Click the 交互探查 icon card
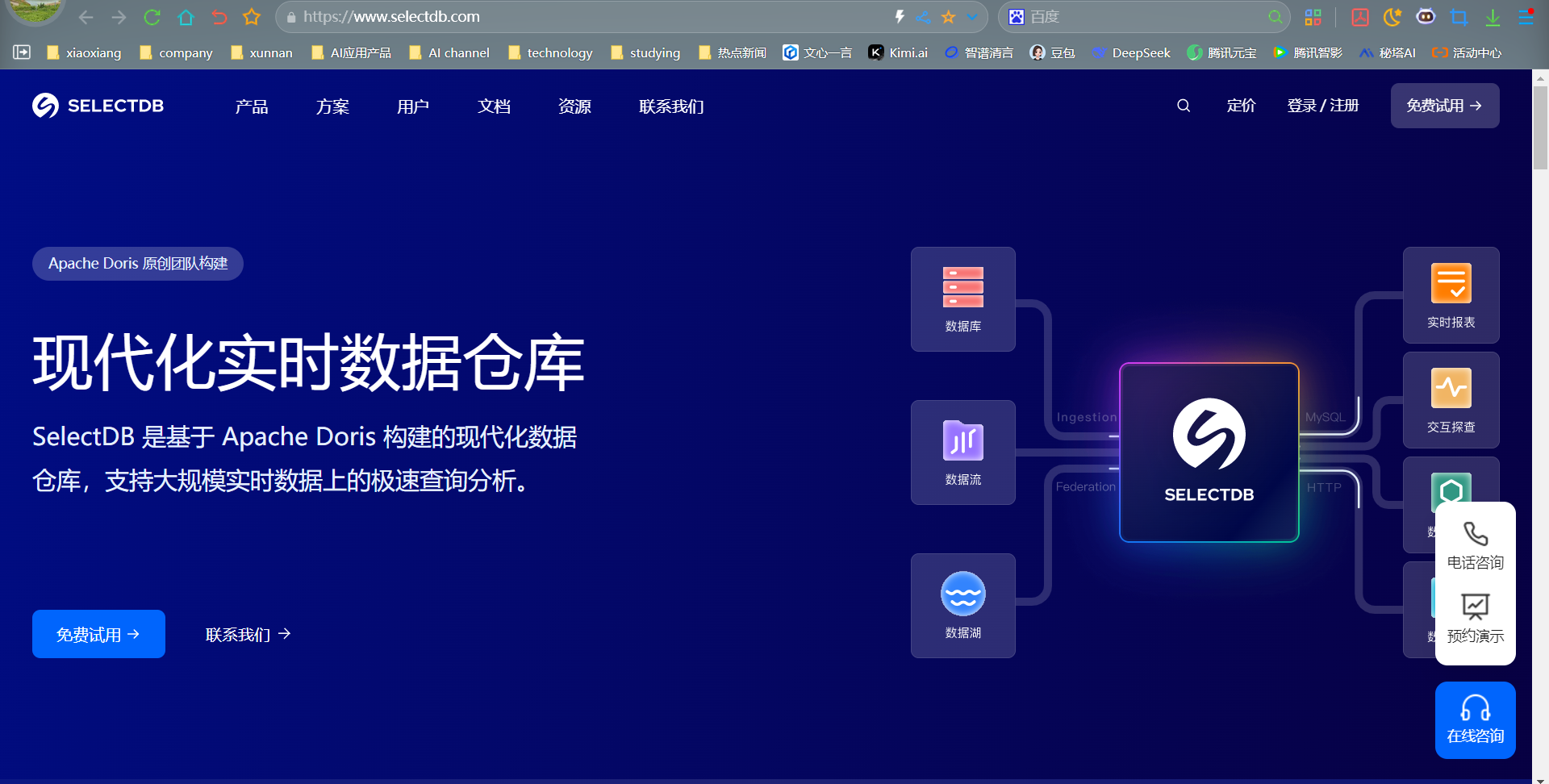The height and width of the screenshot is (784, 1549). click(1451, 400)
